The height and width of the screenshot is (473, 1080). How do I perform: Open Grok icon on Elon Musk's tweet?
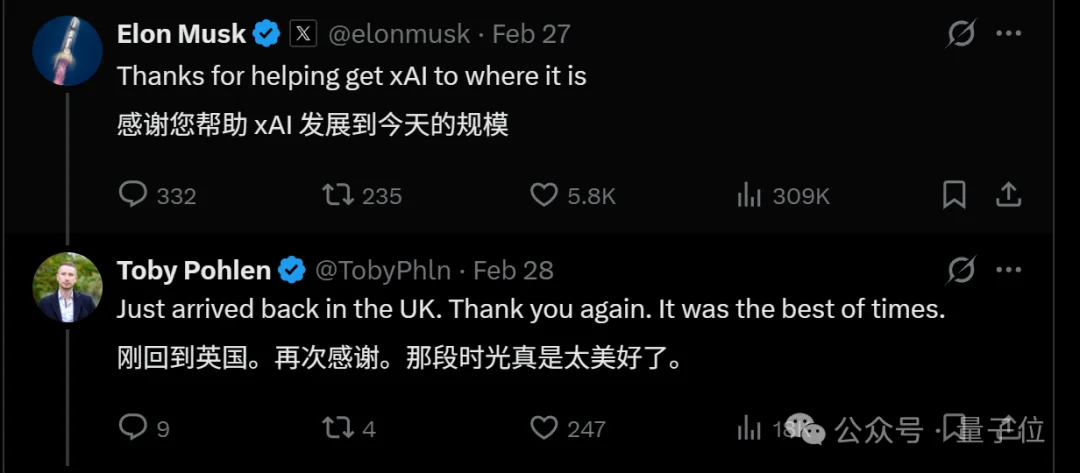point(961,34)
